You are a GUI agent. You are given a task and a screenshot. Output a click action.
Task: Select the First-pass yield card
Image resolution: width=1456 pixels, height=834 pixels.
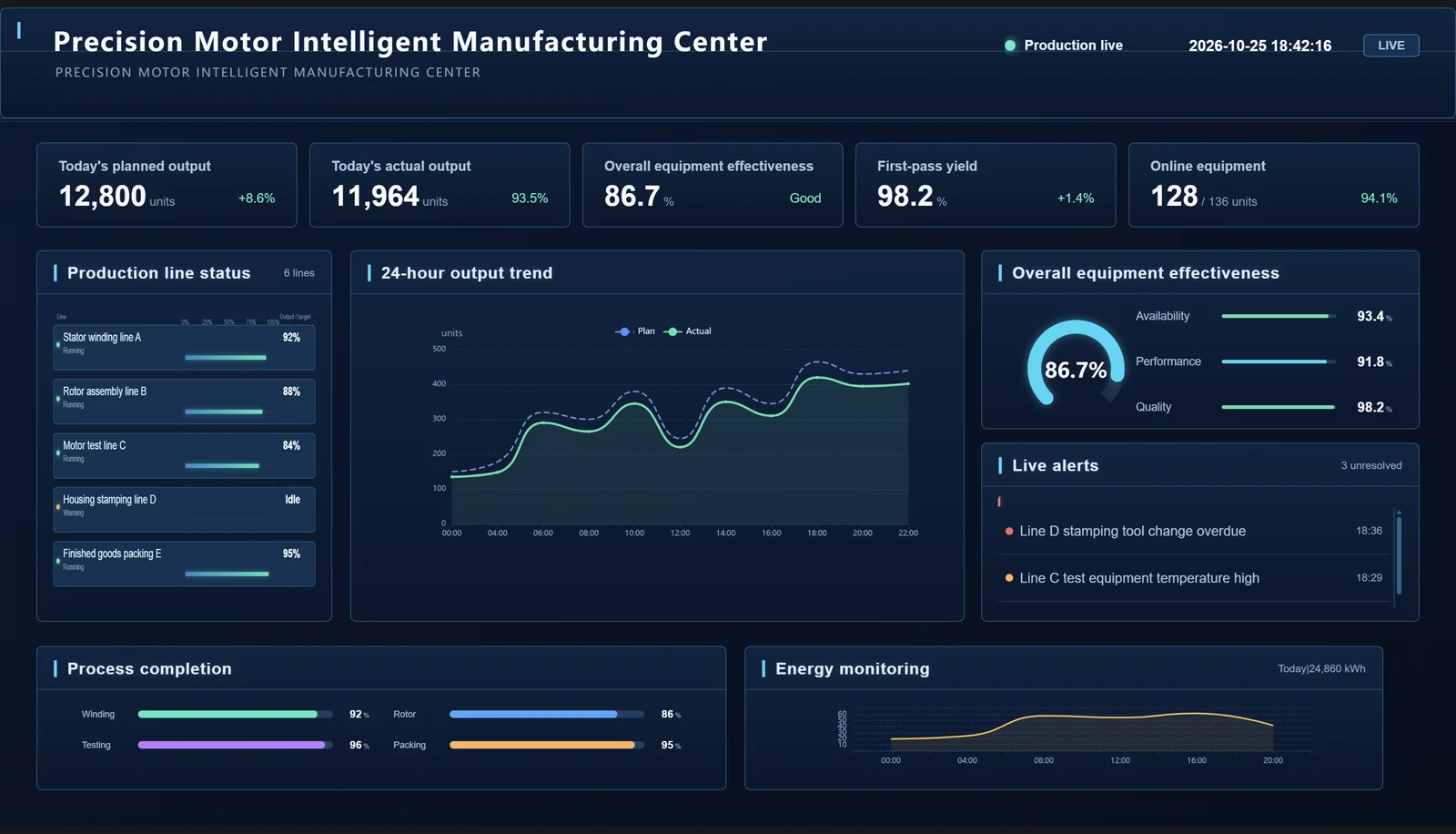tap(986, 185)
